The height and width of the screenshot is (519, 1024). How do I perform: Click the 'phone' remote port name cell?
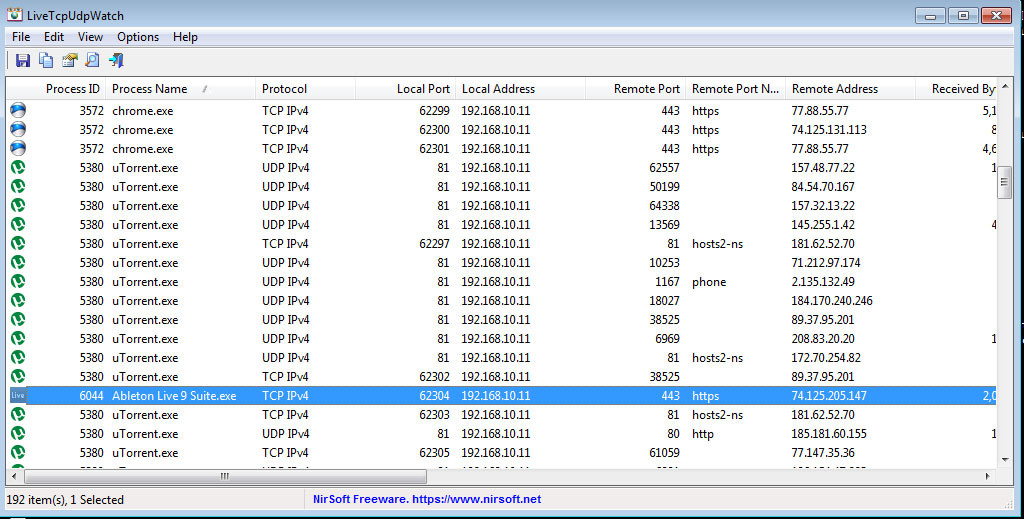[x=709, y=282]
